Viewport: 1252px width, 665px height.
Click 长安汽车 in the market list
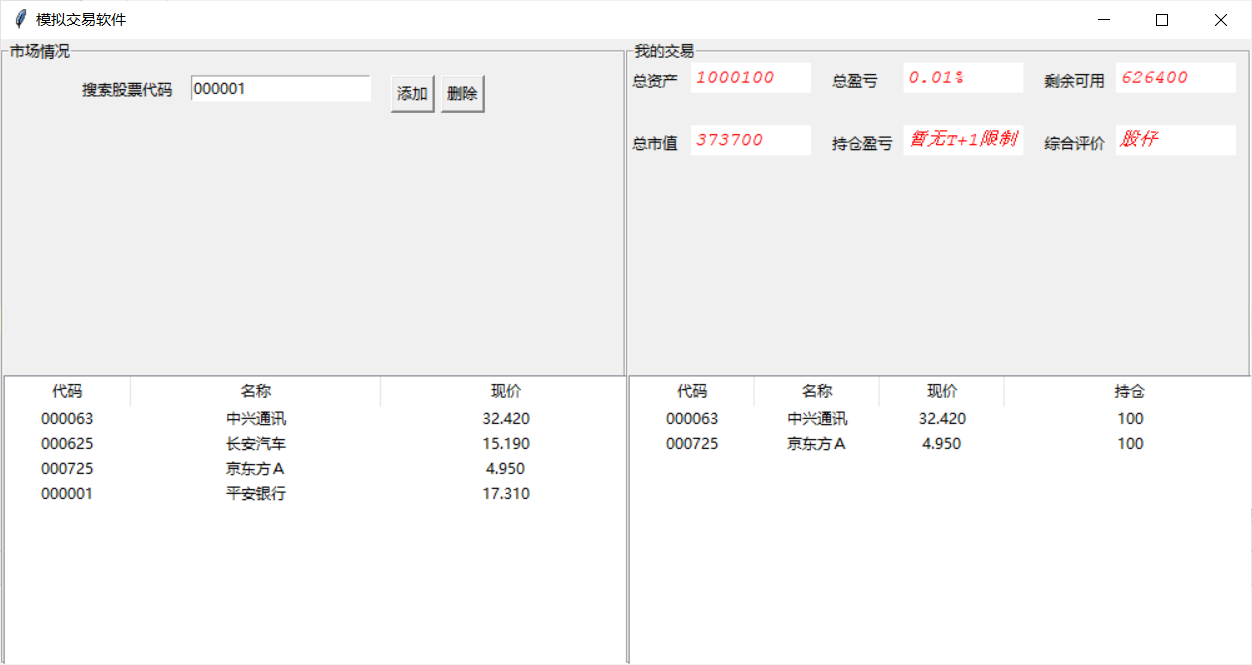[256, 444]
